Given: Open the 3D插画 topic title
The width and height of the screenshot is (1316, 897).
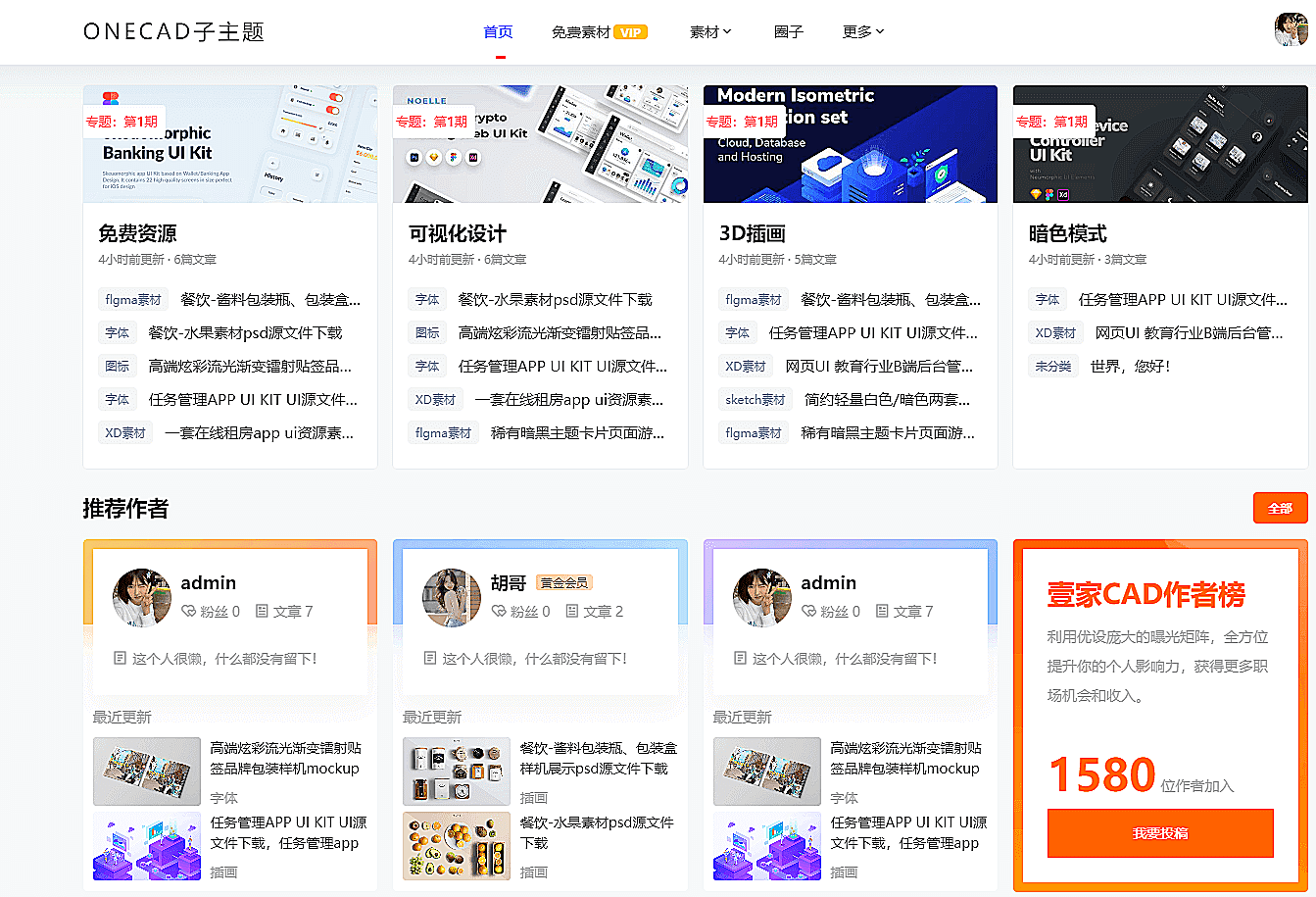Looking at the screenshot, I should (753, 233).
